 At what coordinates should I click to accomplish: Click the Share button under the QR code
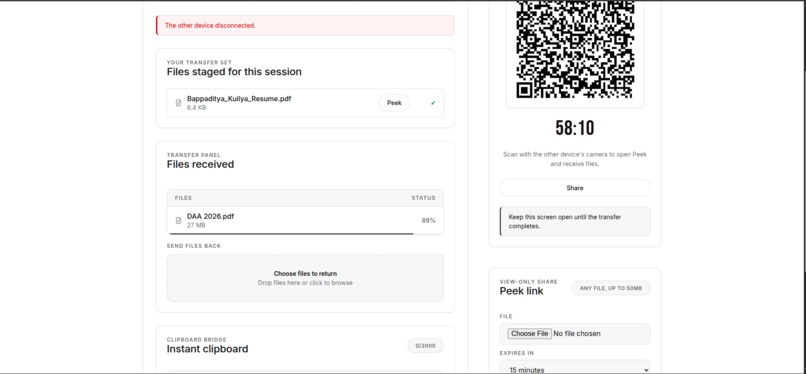click(x=575, y=188)
